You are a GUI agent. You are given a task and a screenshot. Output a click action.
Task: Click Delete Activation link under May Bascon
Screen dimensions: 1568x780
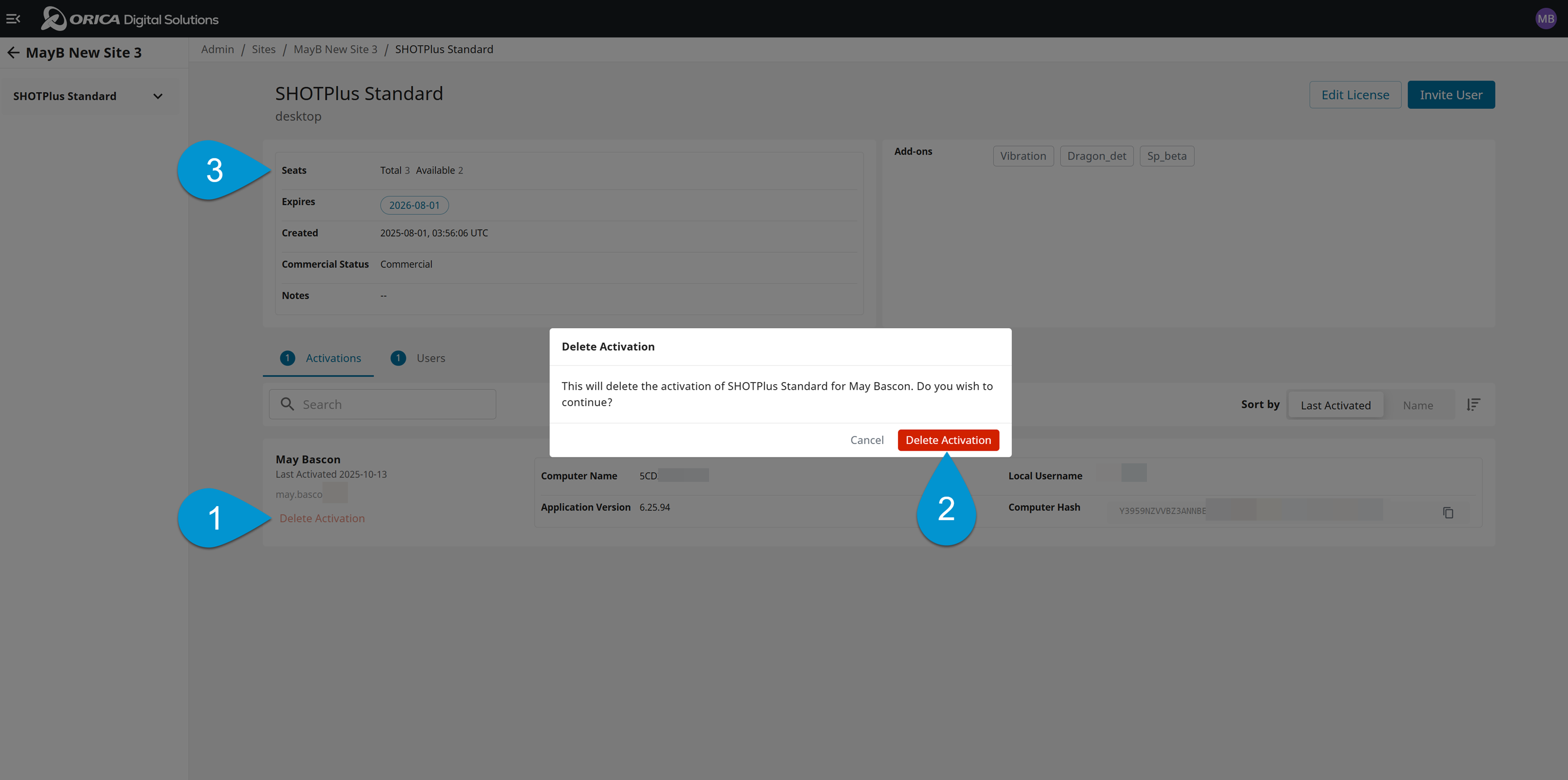pyautogui.click(x=322, y=518)
